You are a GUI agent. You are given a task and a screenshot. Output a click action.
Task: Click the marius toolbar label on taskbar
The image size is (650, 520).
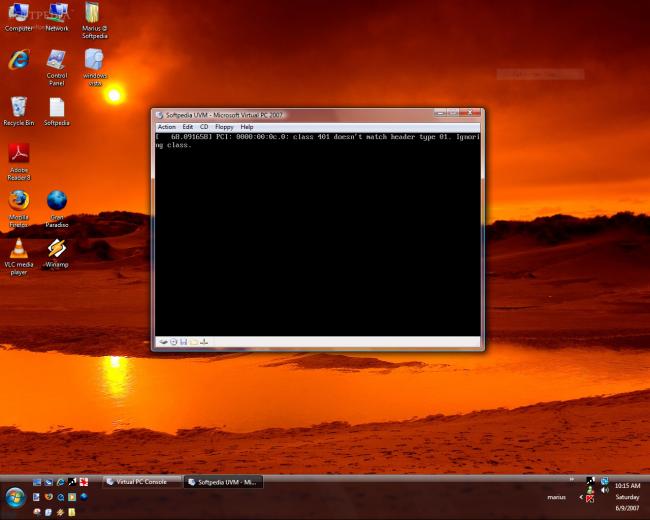[556, 497]
